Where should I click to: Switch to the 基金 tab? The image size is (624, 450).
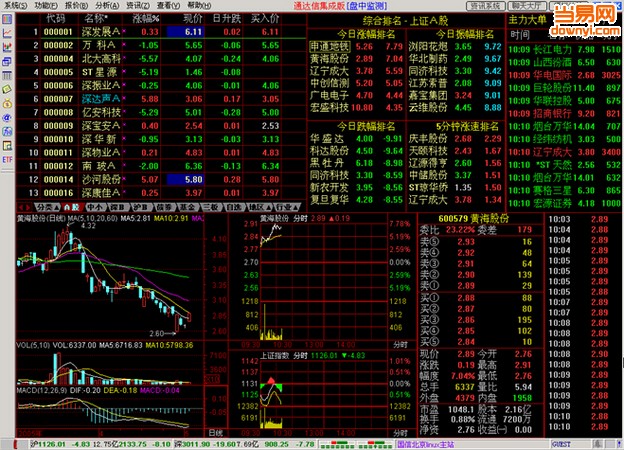[186, 207]
